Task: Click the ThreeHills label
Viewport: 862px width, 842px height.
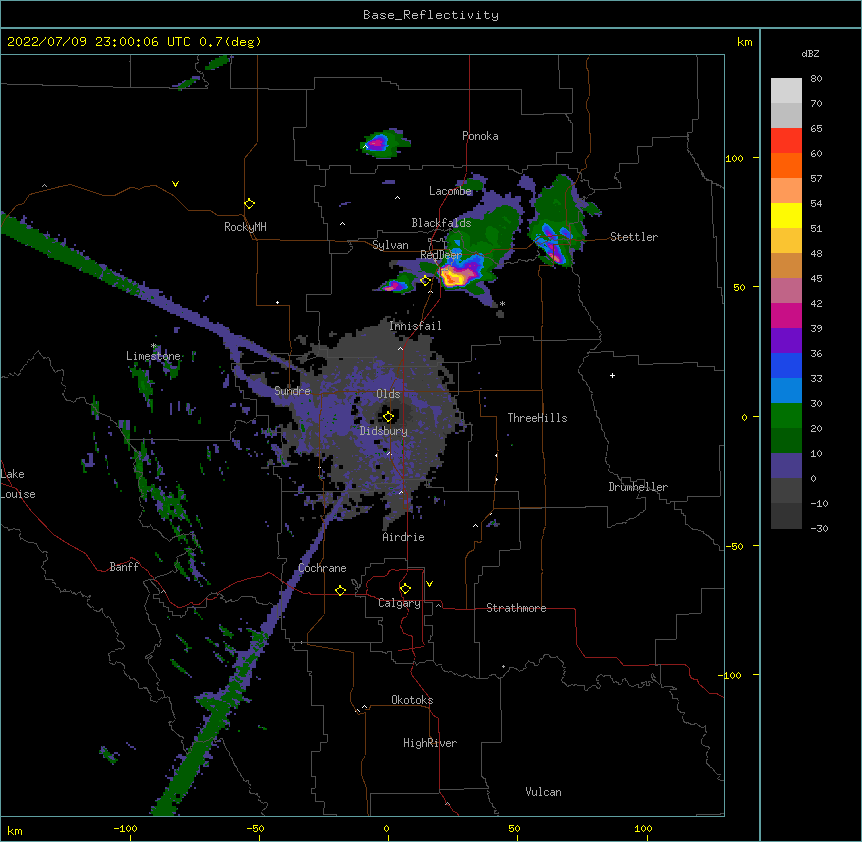Action: [x=537, y=418]
